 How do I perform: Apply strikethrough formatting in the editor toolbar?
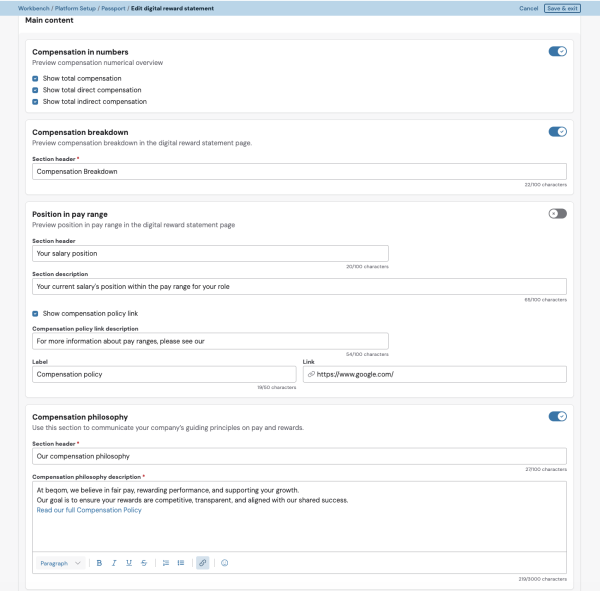point(144,563)
